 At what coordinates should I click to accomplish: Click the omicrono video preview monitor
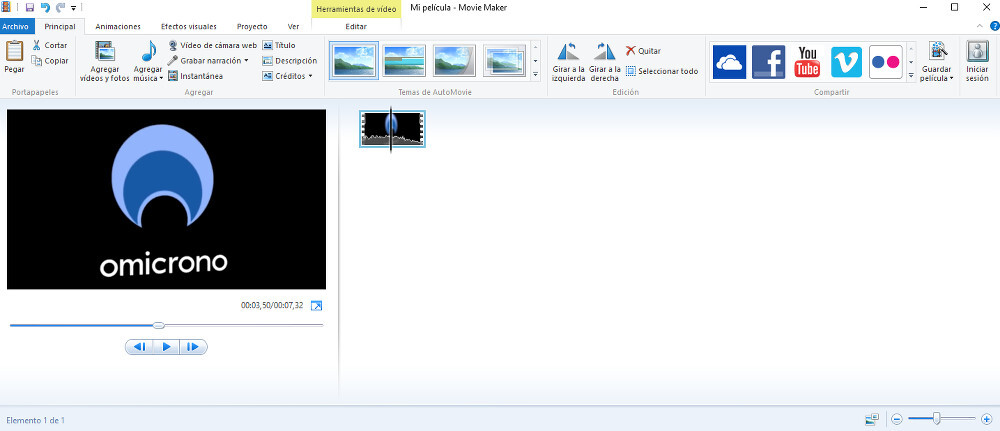[166, 199]
